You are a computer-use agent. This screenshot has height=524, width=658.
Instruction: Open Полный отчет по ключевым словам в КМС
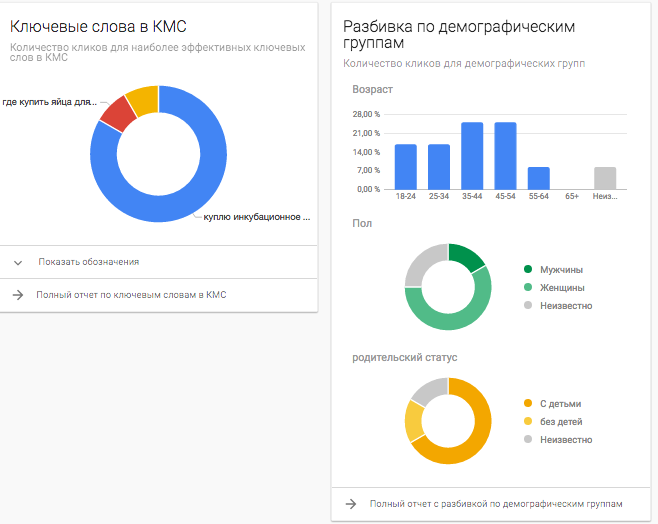(131, 295)
